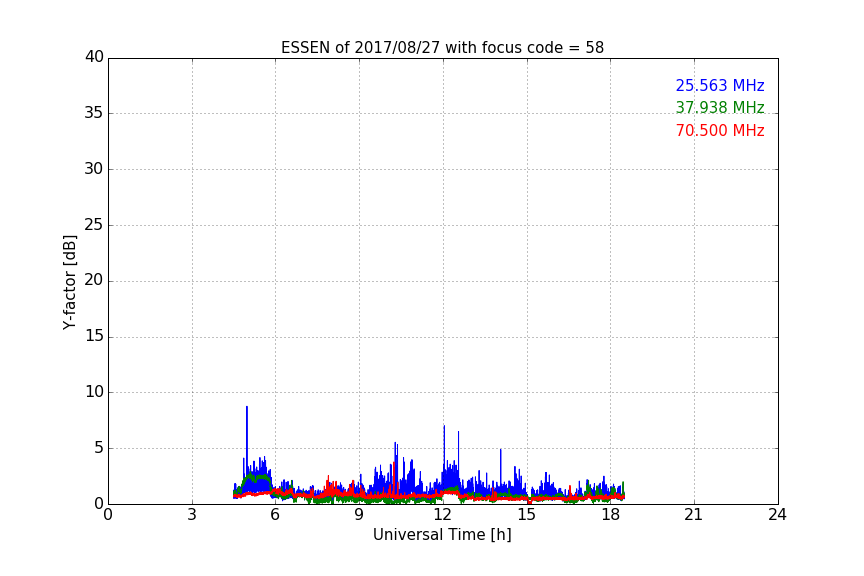The width and height of the screenshot is (864, 576).
Task: Click the x-axis tick label '18'
Action: click(x=610, y=515)
